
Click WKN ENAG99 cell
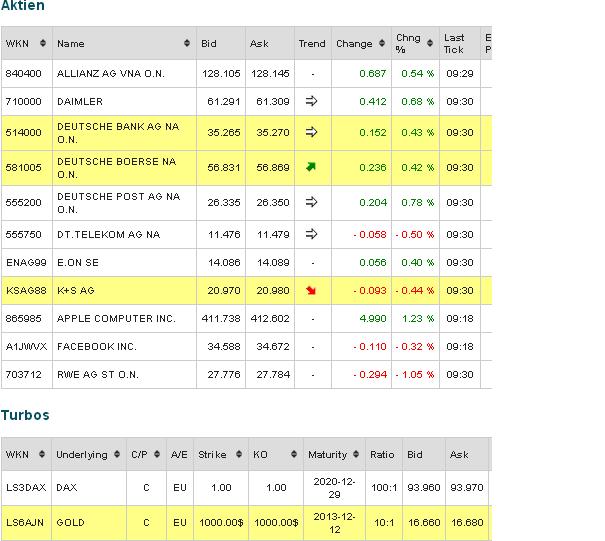26,262
